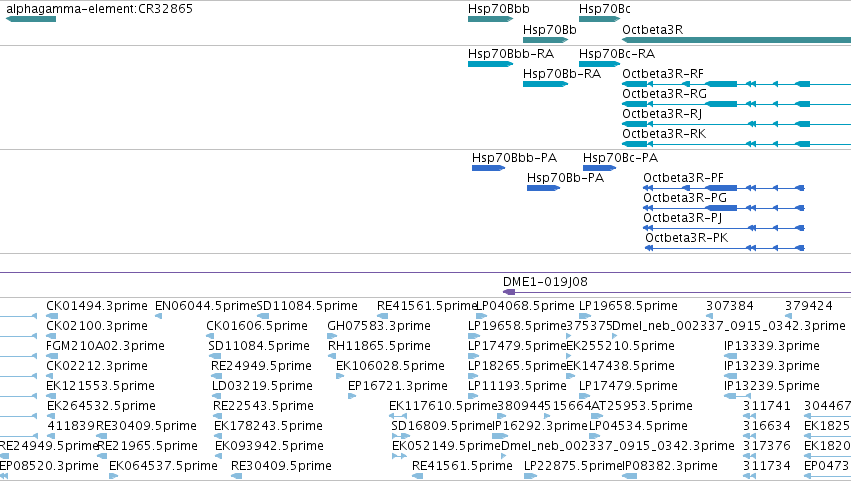
Task: Open transcript Hsp70Bbb-RA
Action: (491, 64)
